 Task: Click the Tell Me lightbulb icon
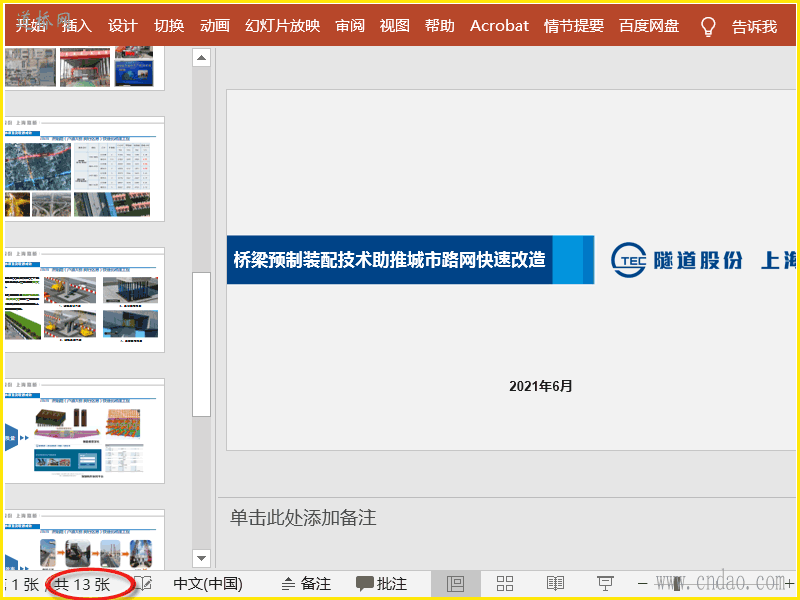coord(708,27)
